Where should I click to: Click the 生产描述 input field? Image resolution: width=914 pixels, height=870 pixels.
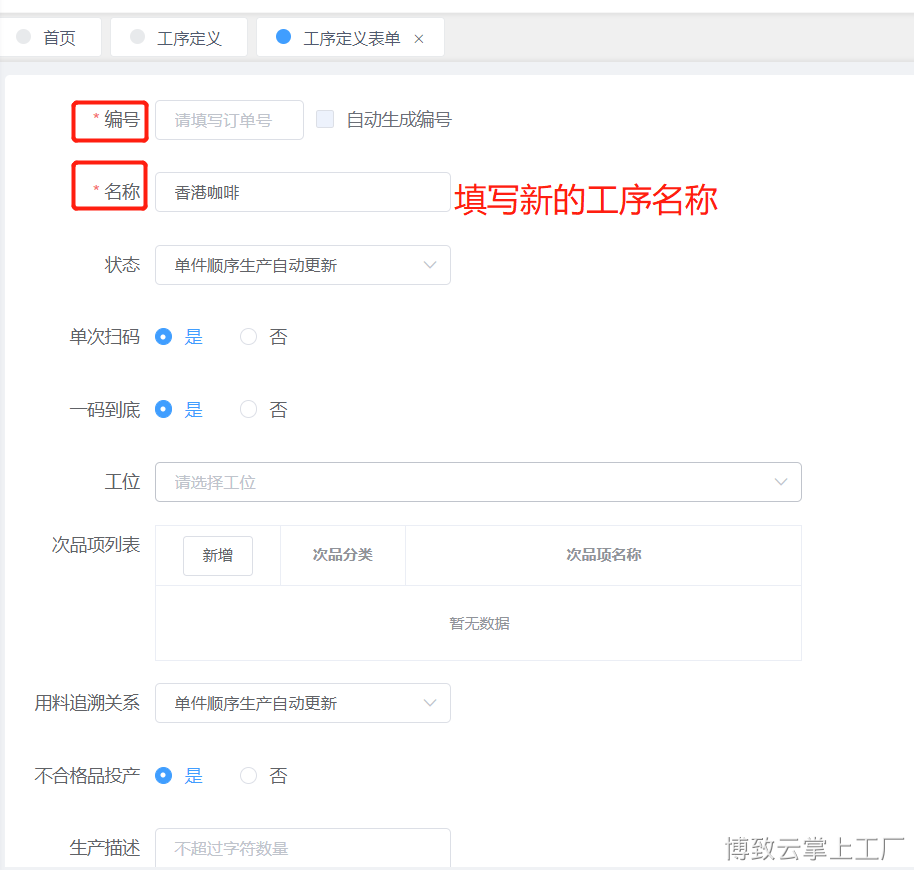pyautogui.click(x=302, y=848)
